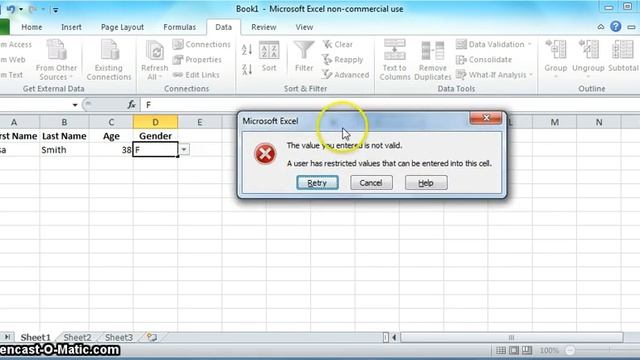
Task: Customize Quick Access Toolbar dropdown
Action: [x=56, y=9]
